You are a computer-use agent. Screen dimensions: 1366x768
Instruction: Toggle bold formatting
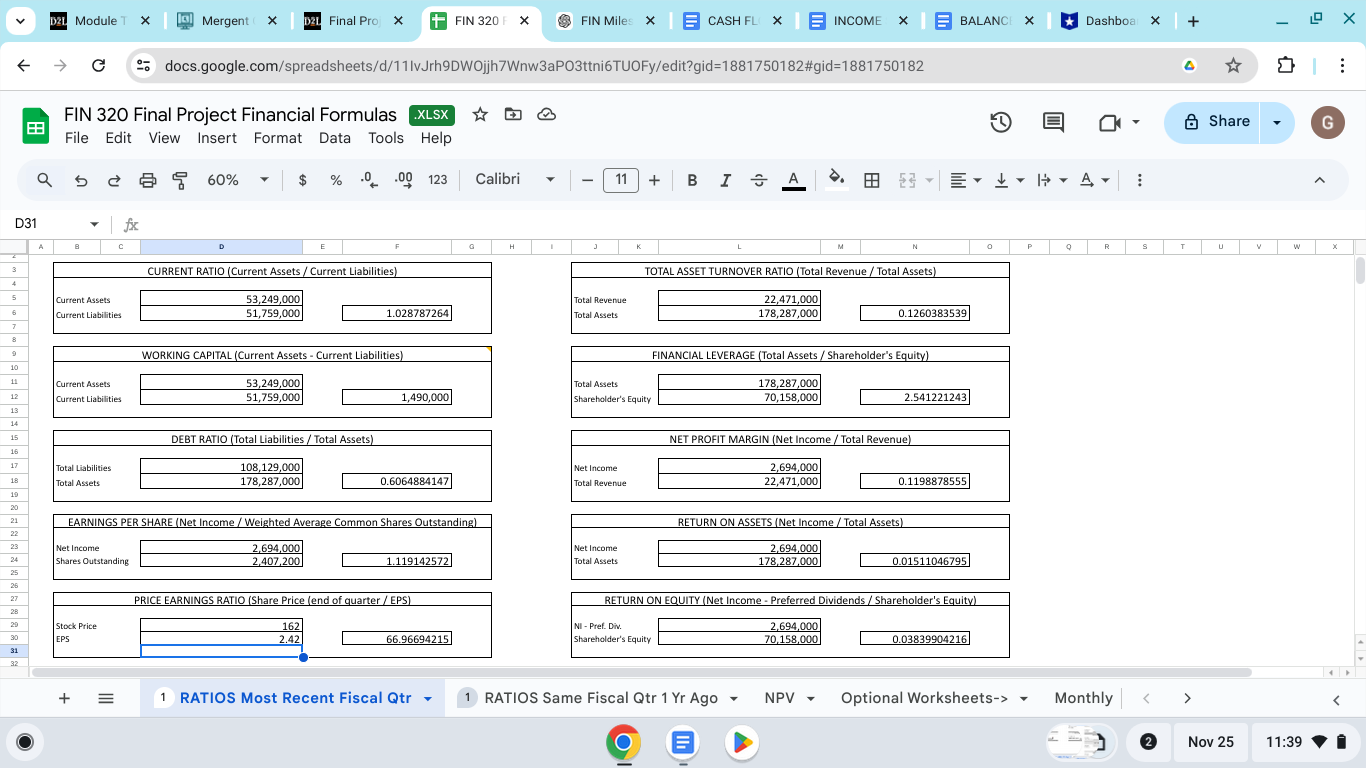coord(692,180)
